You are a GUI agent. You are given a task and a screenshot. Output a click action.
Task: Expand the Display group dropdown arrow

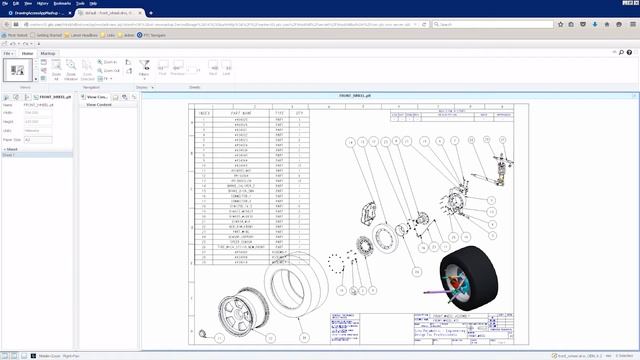(153, 87)
